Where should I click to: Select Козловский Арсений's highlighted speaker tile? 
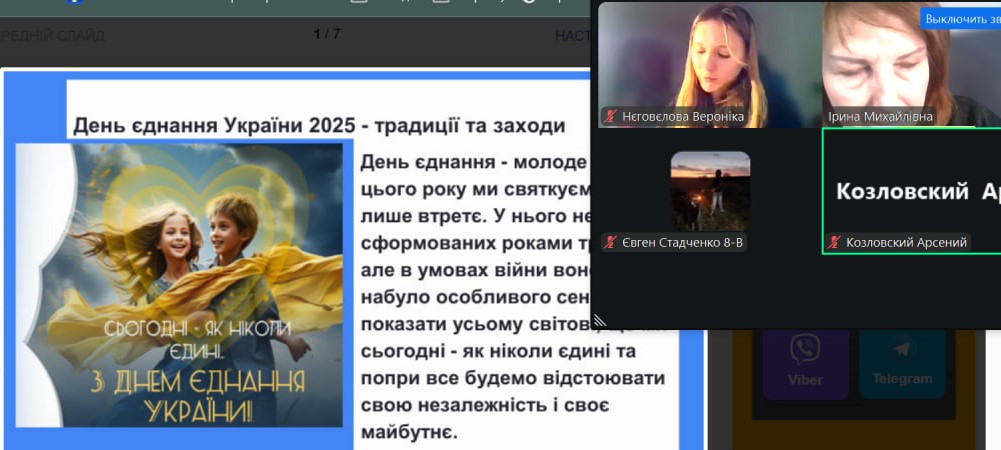pos(910,190)
